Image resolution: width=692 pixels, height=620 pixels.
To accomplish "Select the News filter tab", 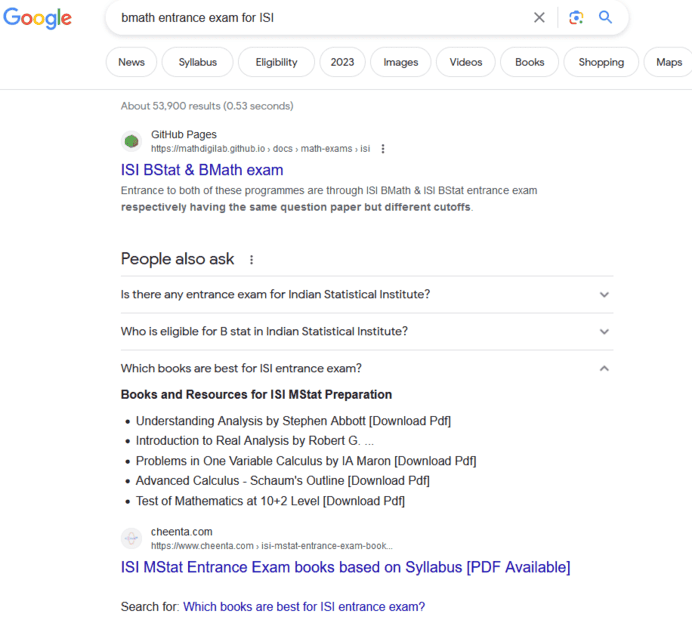I will [x=131, y=62].
